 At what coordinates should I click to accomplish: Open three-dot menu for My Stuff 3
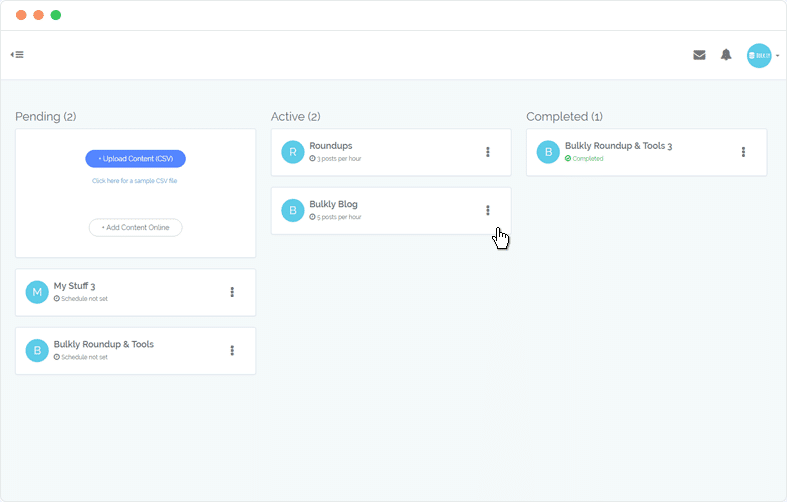pyautogui.click(x=232, y=292)
